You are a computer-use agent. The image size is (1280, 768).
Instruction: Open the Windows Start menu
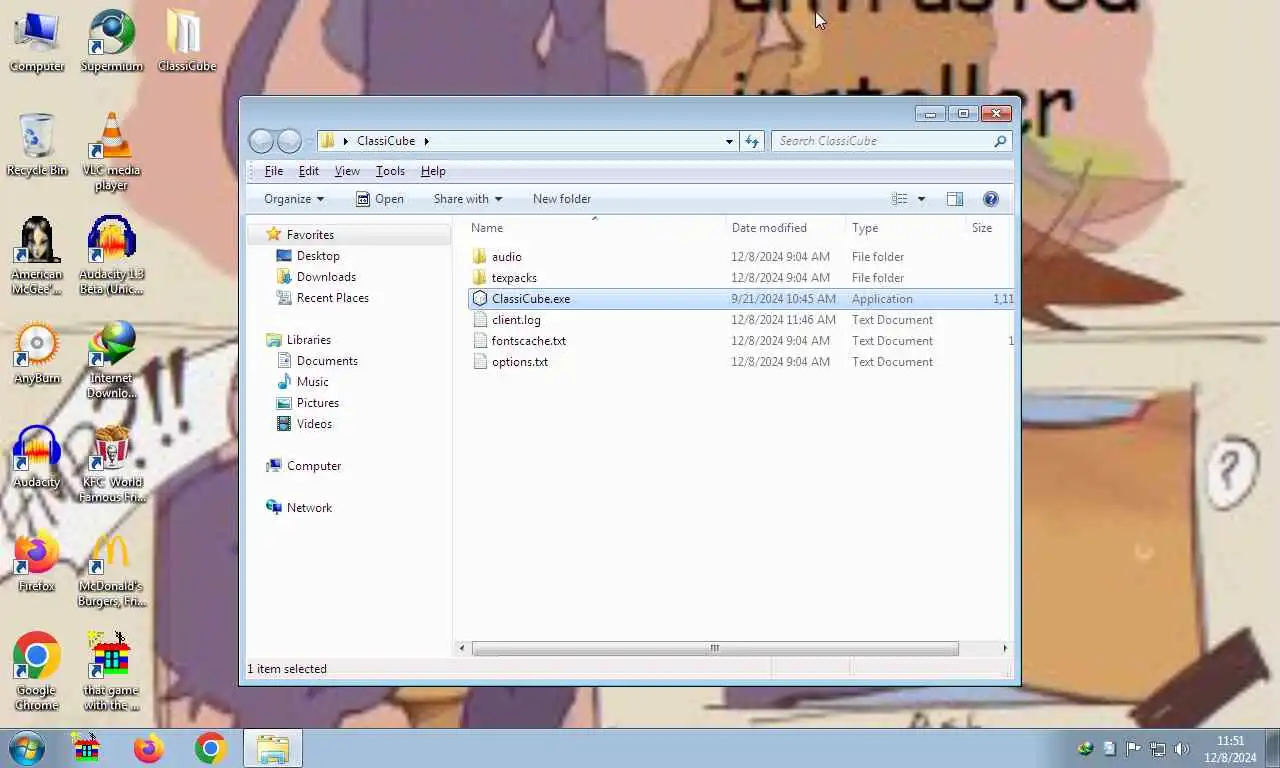27,748
